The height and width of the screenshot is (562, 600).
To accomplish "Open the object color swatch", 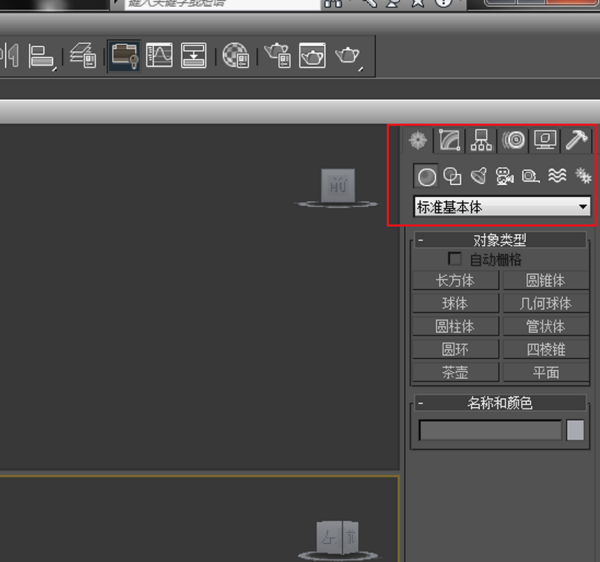I will pyautogui.click(x=575, y=430).
